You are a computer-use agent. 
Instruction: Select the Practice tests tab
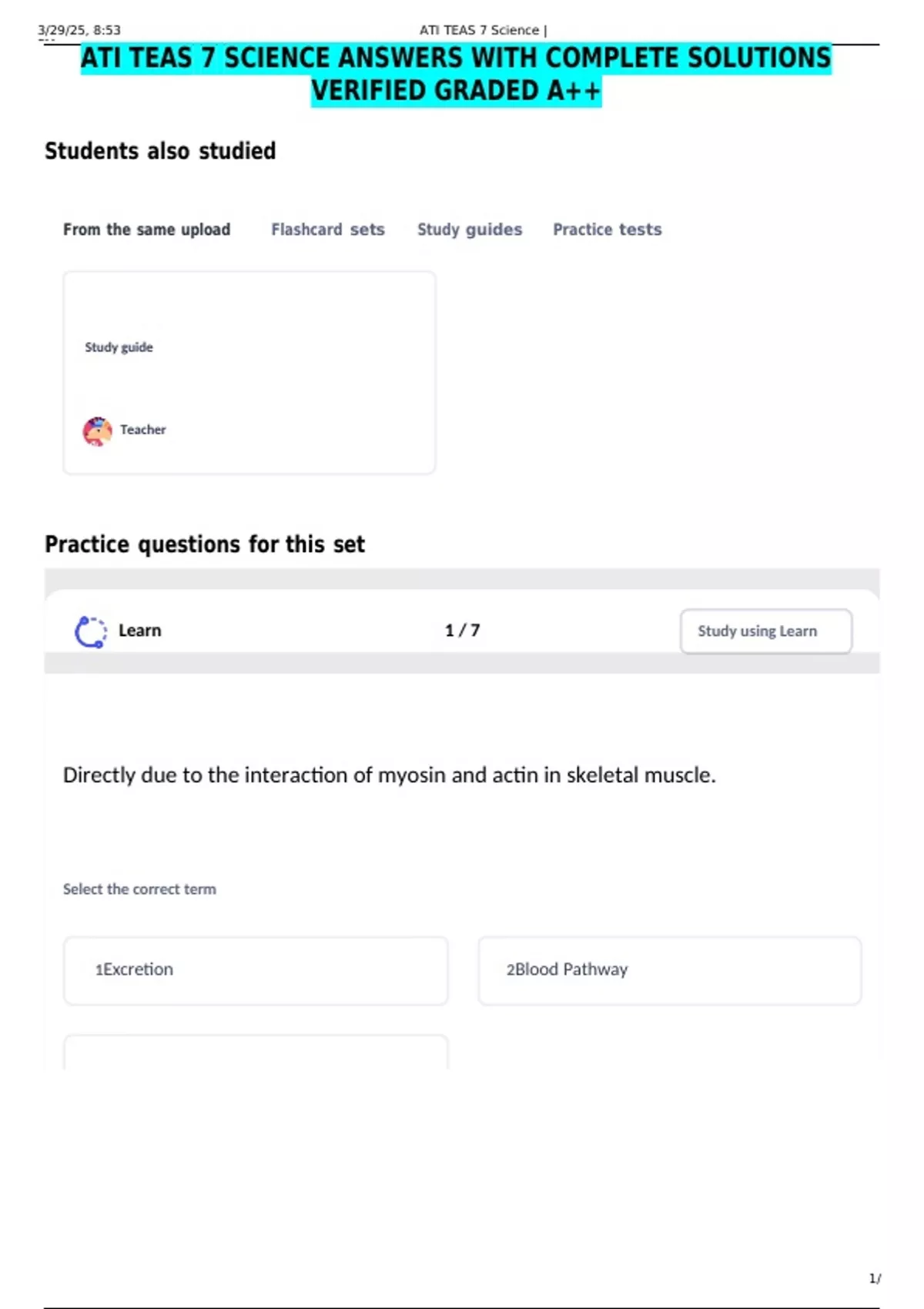608,229
